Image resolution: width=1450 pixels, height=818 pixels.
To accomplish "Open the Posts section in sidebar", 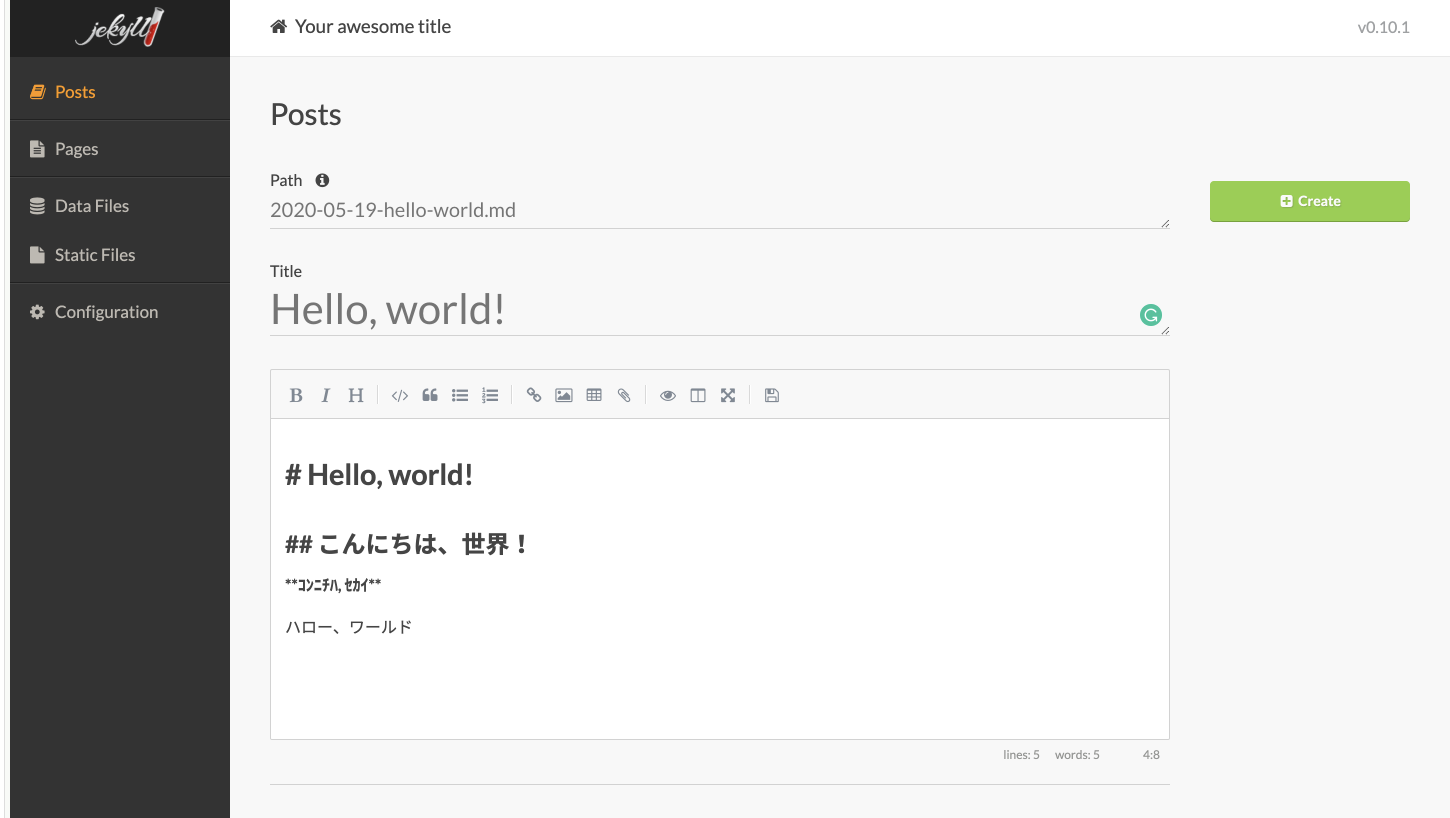I will [120, 92].
